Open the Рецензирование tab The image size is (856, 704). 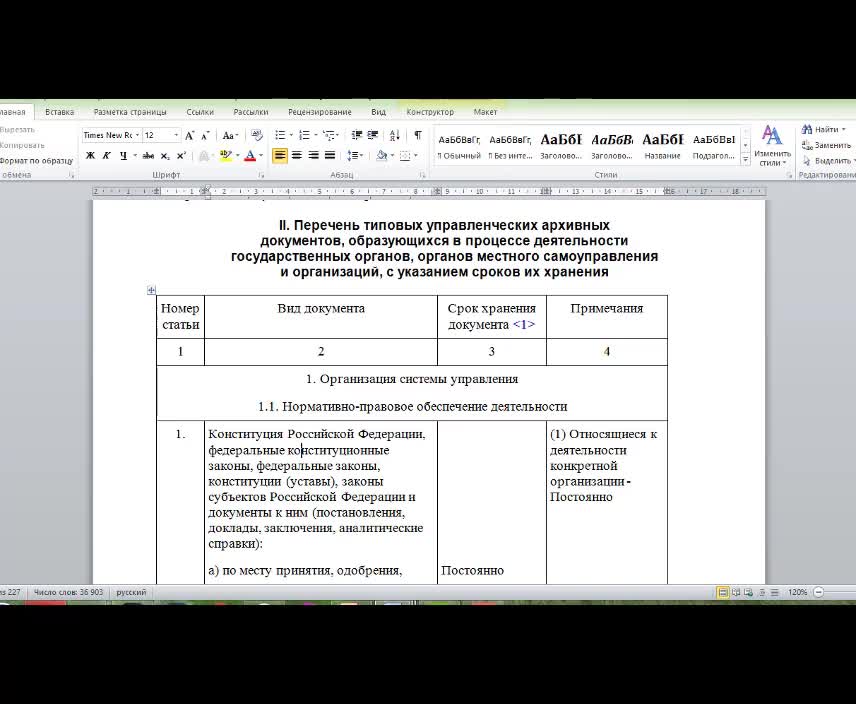[320, 112]
